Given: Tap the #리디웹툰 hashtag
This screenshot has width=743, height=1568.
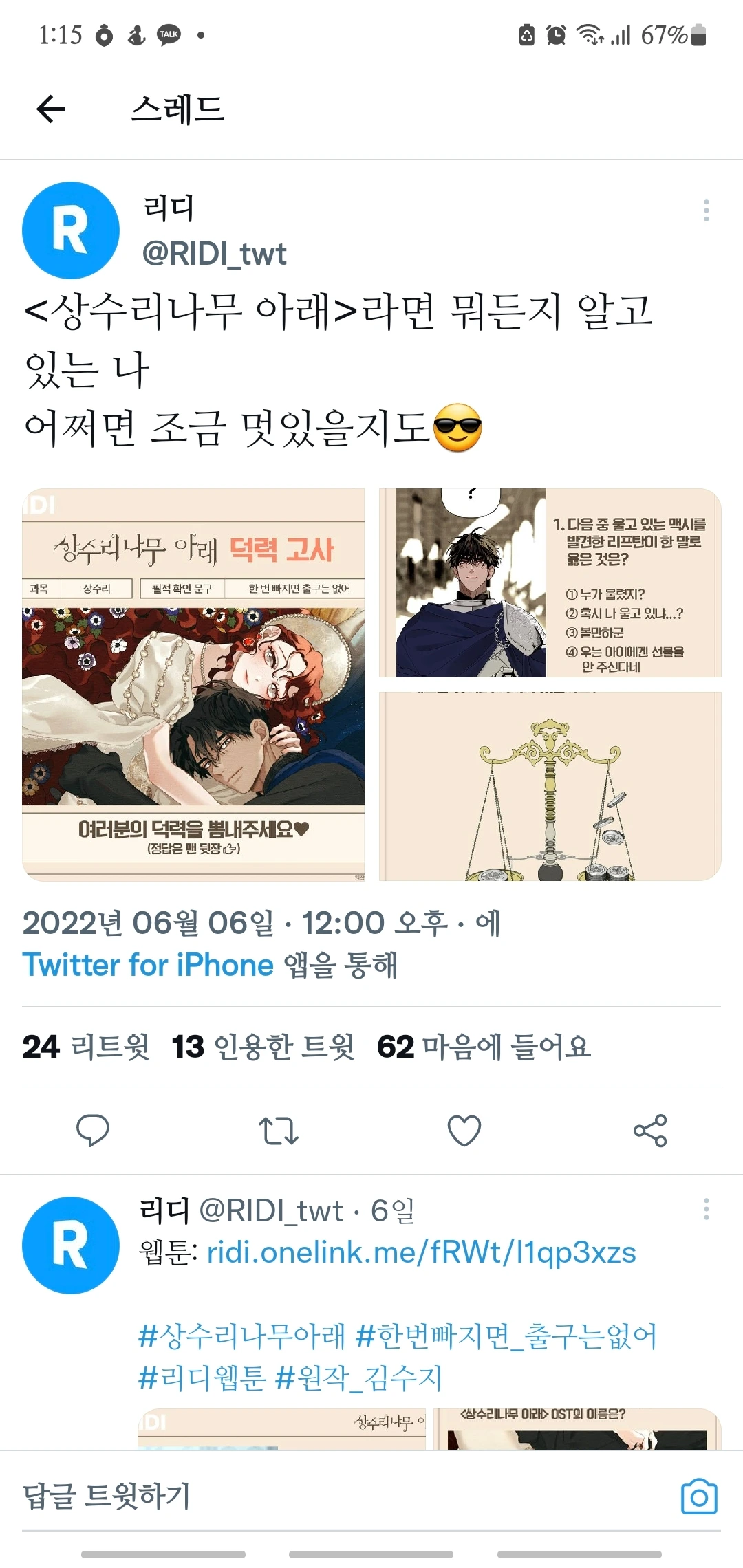Looking at the screenshot, I should point(202,1378).
